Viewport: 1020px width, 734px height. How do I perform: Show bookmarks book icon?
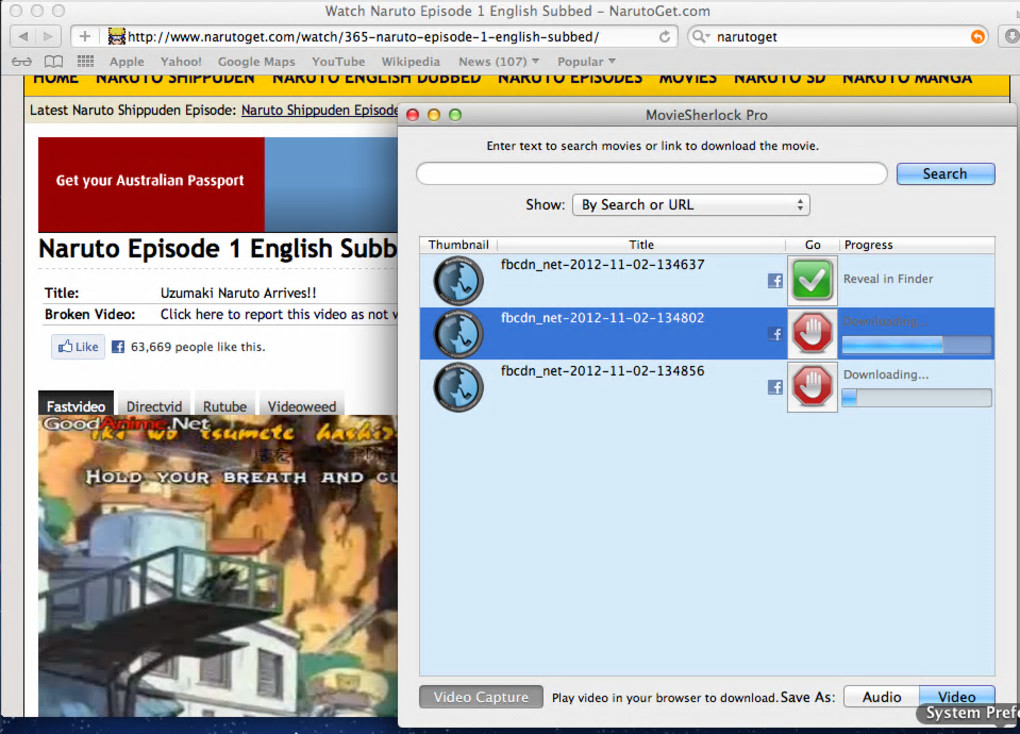pyautogui.click(x=53, y=61)
